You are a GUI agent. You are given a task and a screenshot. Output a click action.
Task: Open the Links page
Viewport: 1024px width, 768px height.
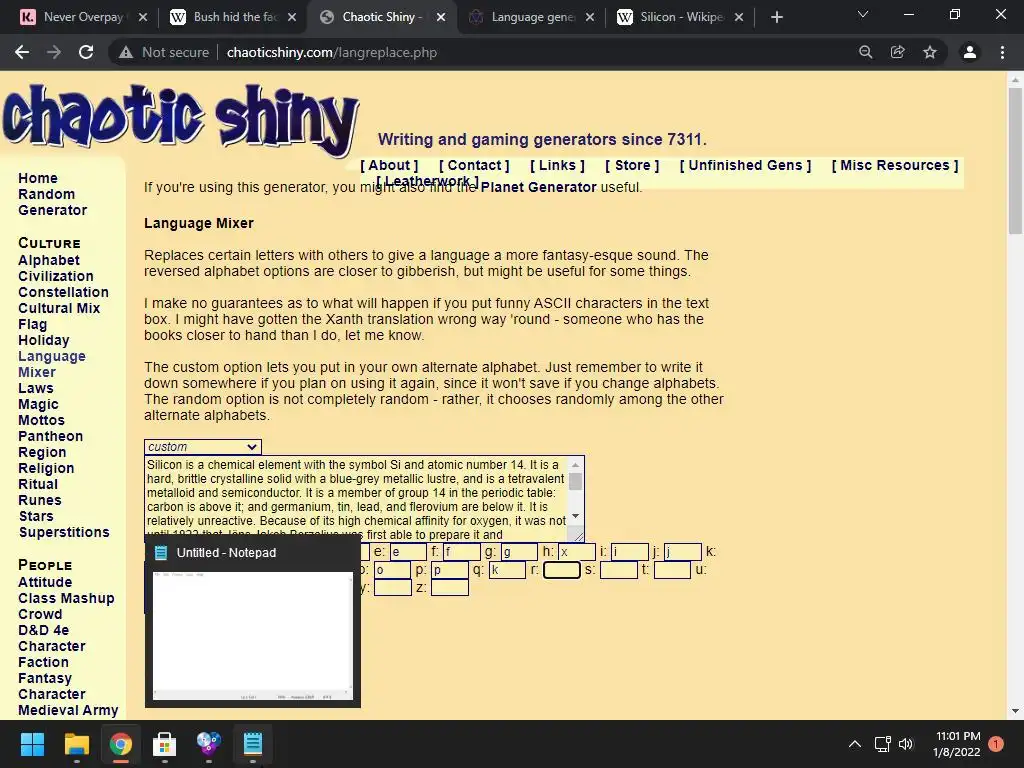point(557,165)
